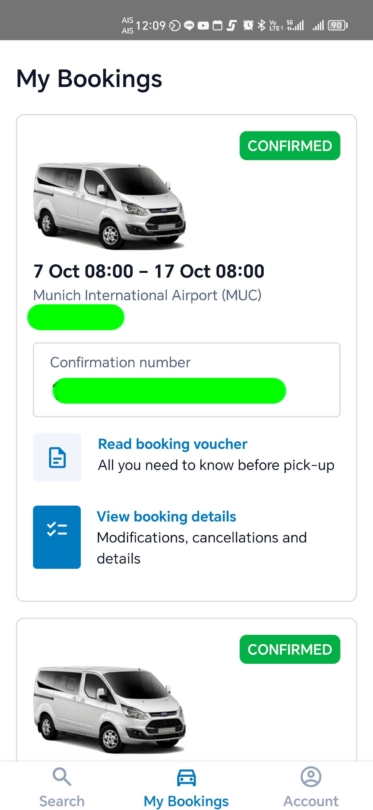Viewport: 373px width, 810px height.
Task: Open View booking details link
Action: coord(166,517)
